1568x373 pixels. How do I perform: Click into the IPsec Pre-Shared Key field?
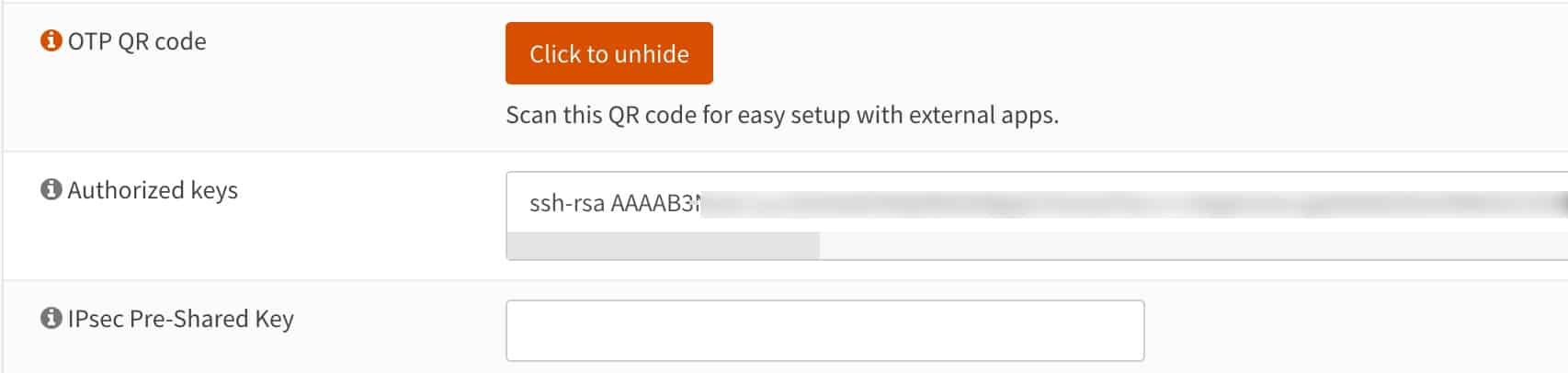(824, 331)
